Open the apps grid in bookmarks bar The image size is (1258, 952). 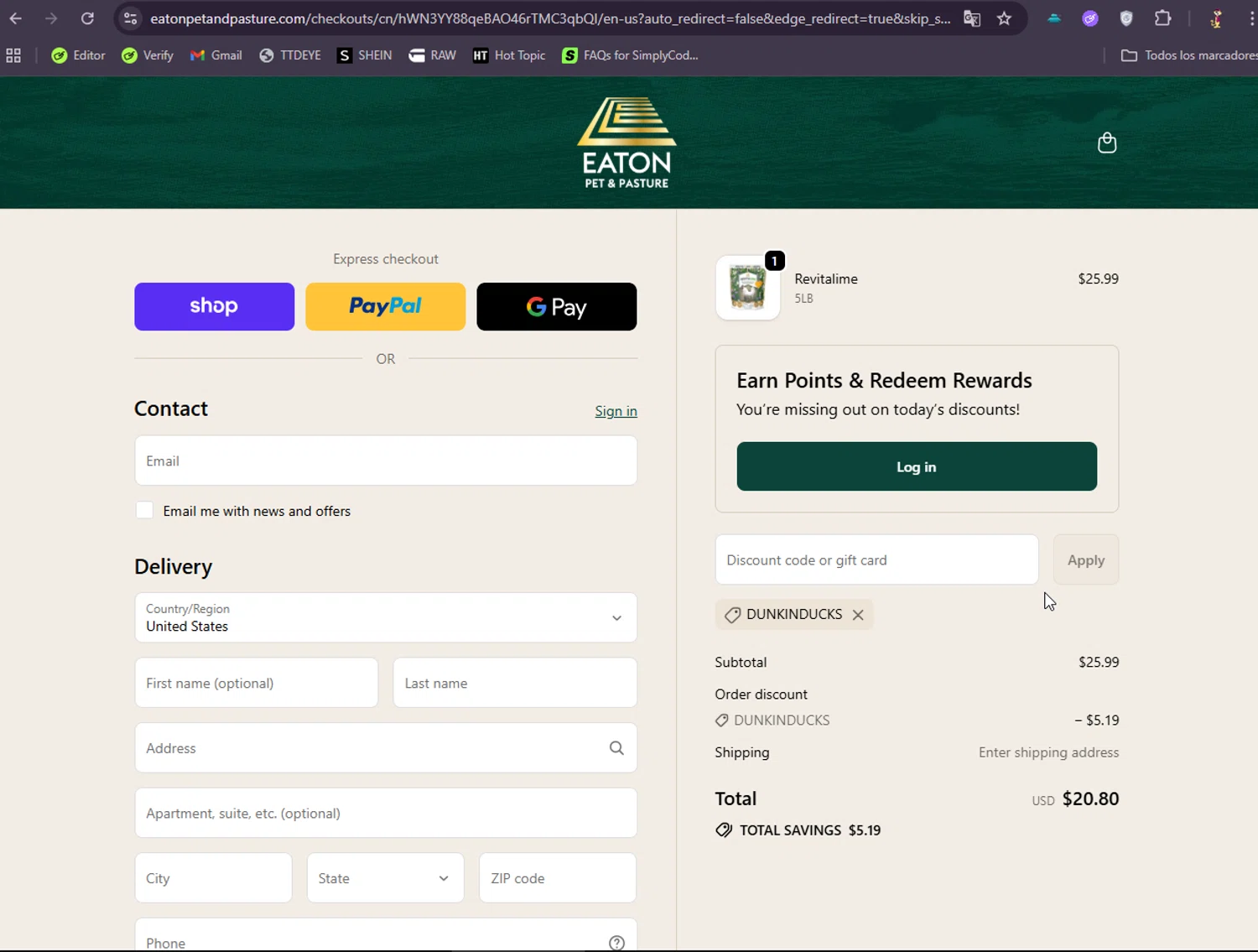coord(13,55)
